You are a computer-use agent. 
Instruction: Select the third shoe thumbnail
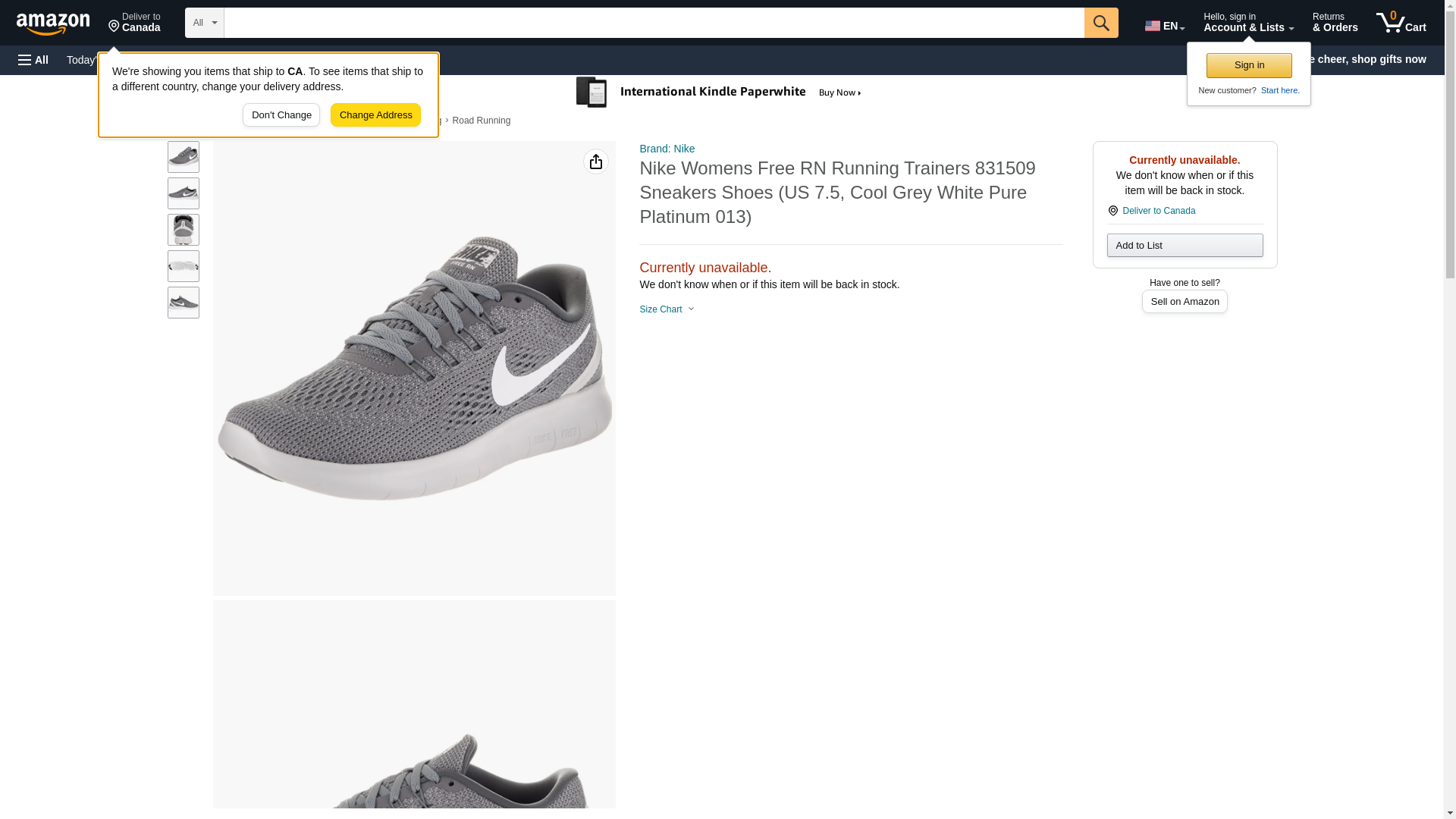[184, 230]
